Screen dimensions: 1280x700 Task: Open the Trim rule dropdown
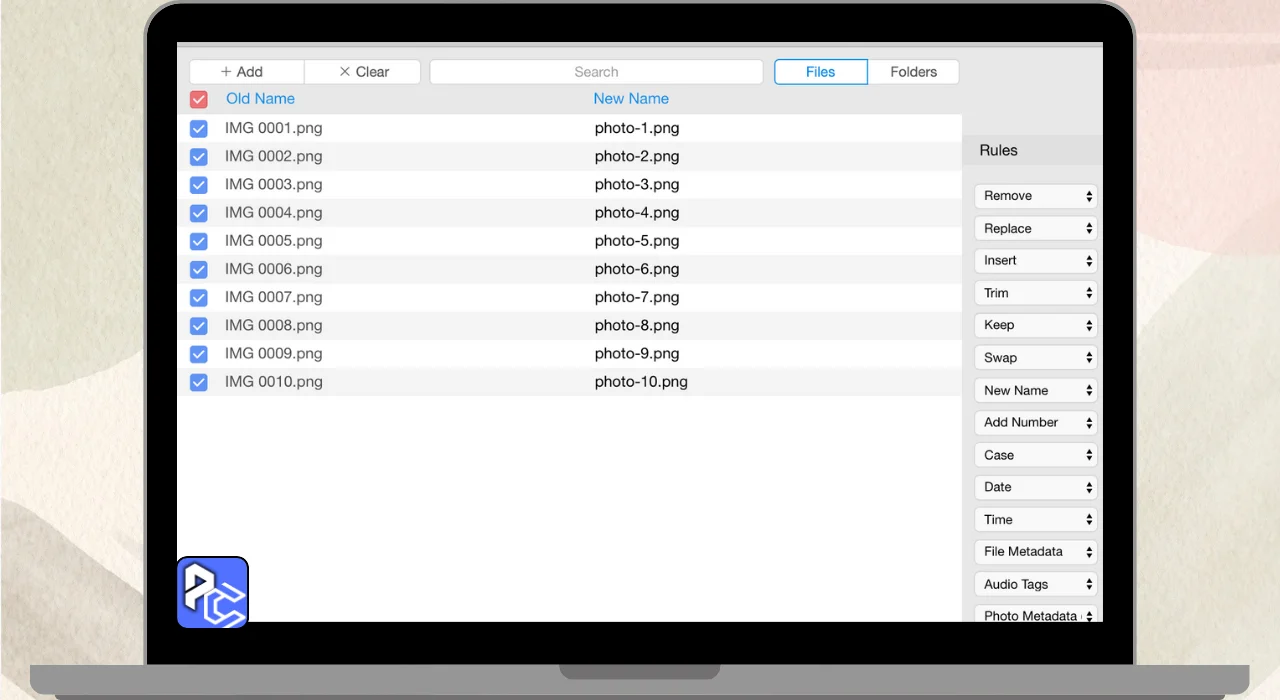(x=1036, y=293)
